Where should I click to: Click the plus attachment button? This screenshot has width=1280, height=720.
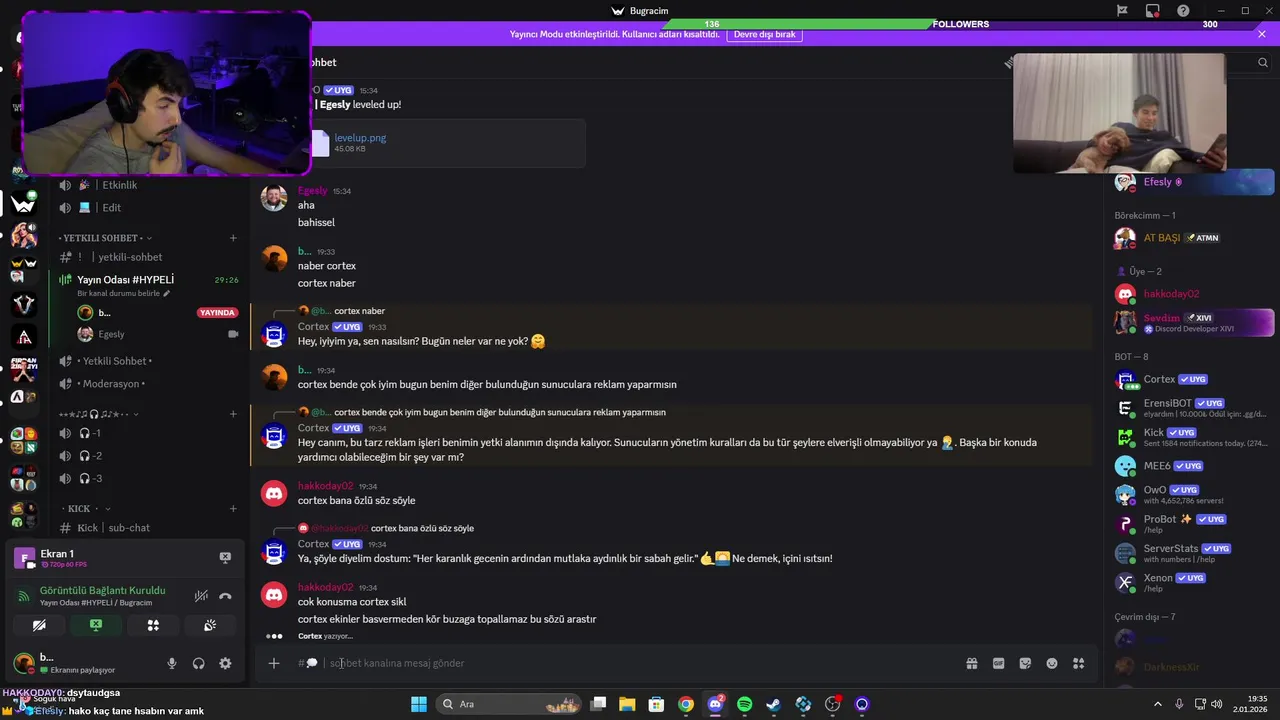[274, 663]
